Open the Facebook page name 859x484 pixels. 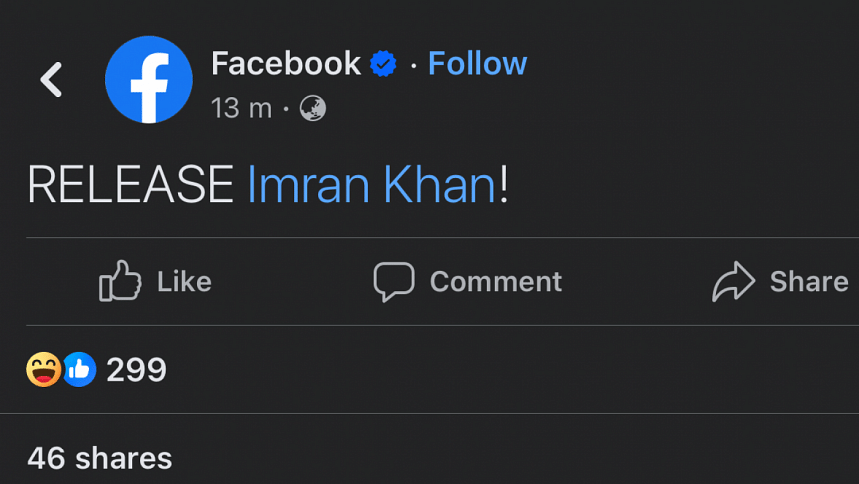click(285, 64)
